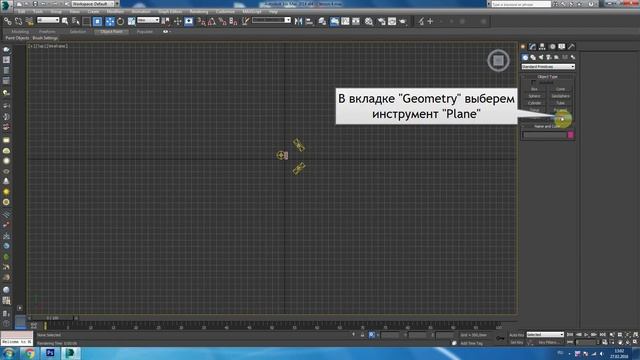
Task: Toggle the Snaps Toggle button
Action: (201, 21)
